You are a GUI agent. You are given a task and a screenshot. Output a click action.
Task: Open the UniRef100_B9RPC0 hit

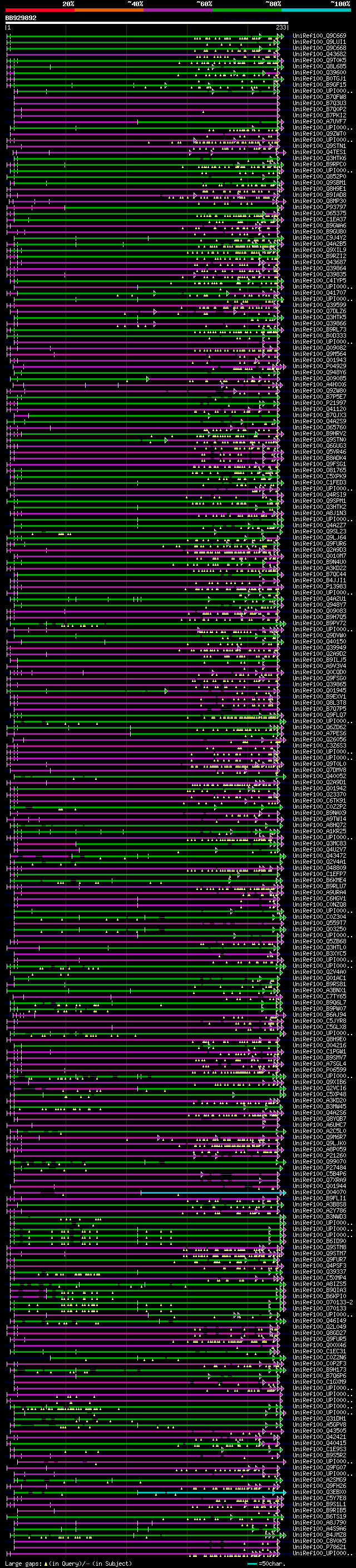319,164
